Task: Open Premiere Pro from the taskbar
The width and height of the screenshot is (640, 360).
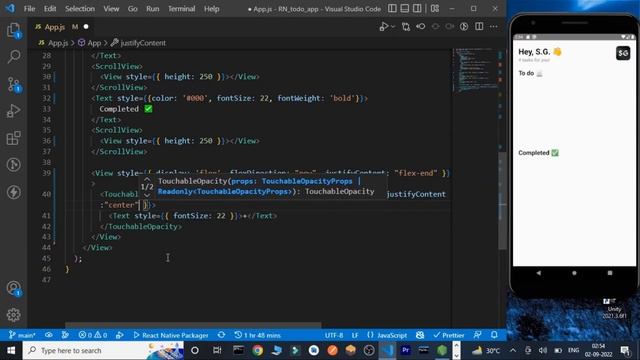Action: [x=405, y=350]
